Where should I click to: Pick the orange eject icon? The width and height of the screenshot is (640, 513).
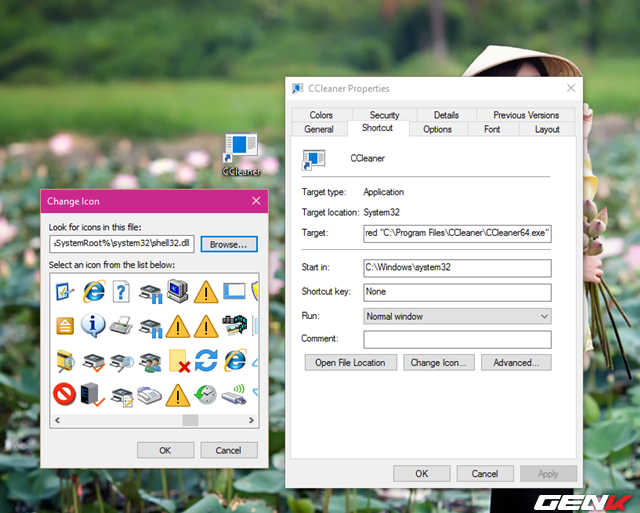(64, 326)
